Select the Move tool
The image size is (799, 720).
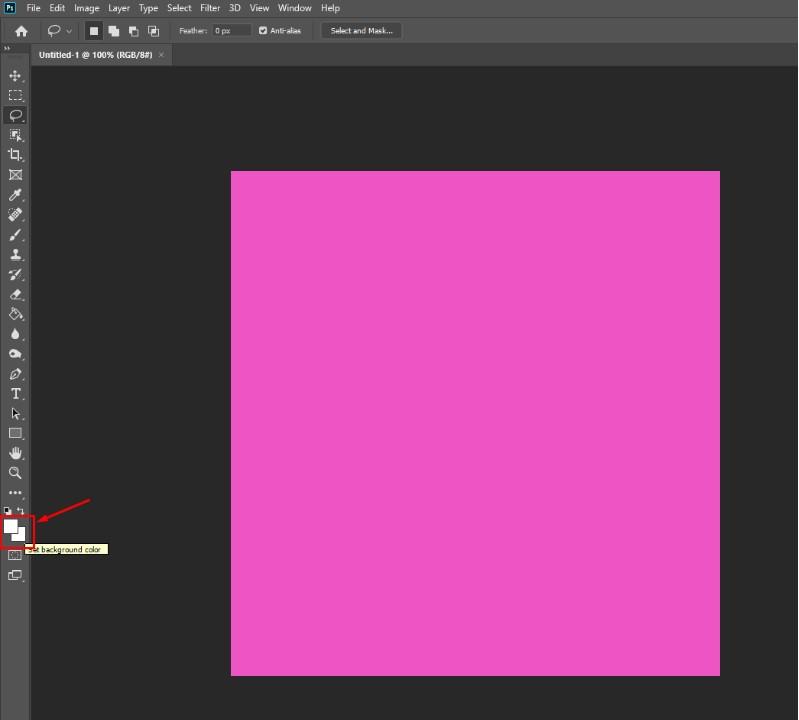coord(15,76)
